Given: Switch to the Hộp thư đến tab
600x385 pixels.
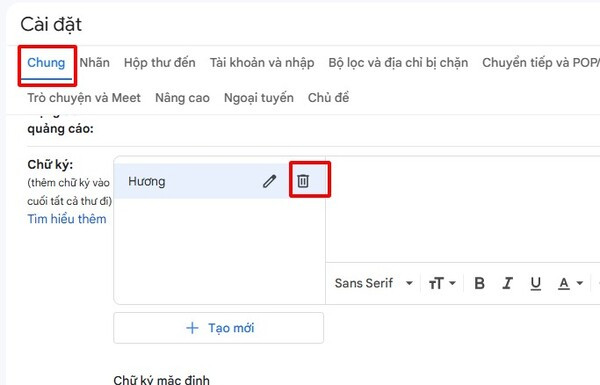Looking at the screenshot, I should click(160, 62).
